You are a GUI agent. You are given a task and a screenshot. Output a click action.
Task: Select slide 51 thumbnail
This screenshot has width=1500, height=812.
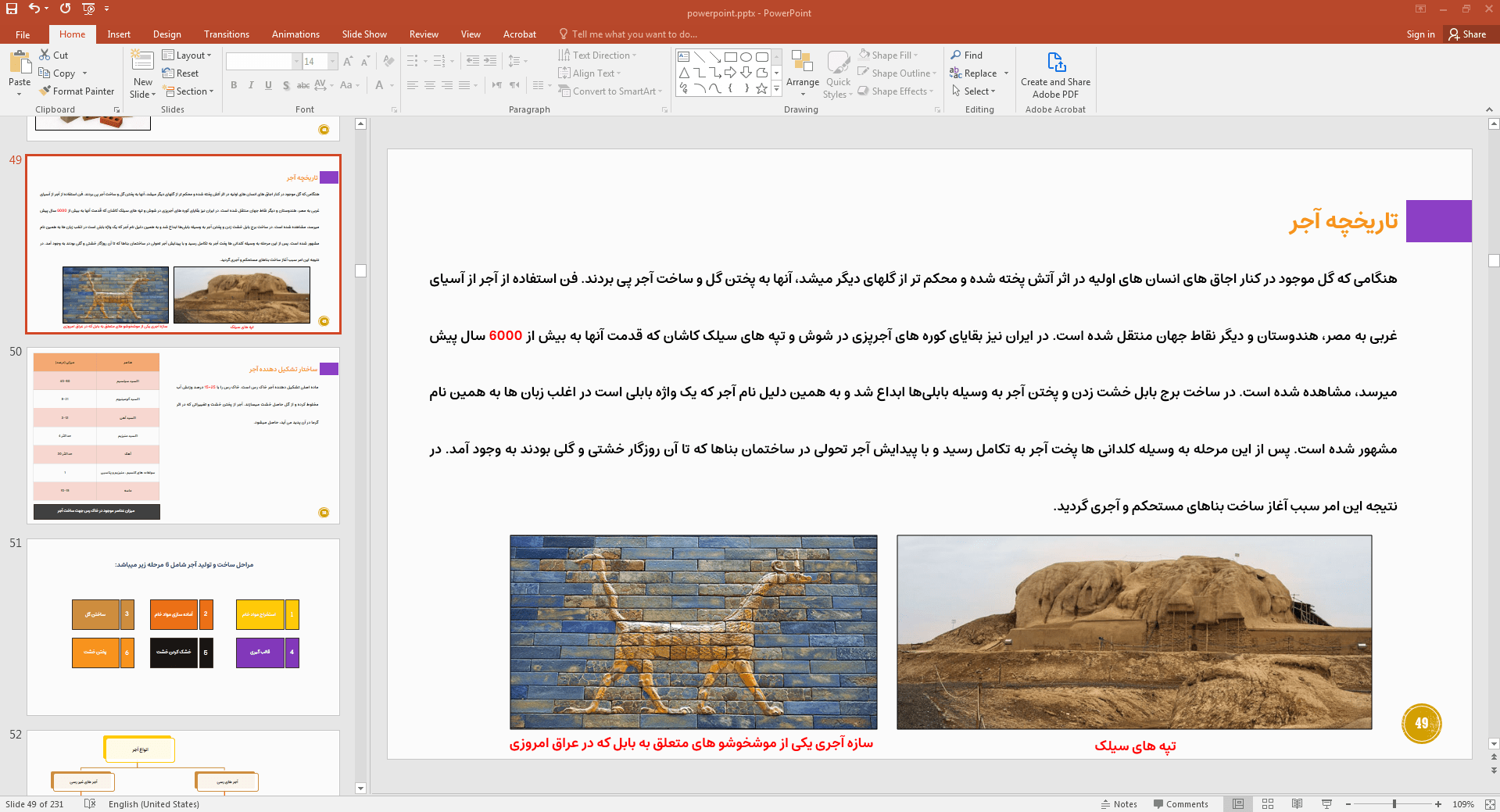click(x=184, y=627)
